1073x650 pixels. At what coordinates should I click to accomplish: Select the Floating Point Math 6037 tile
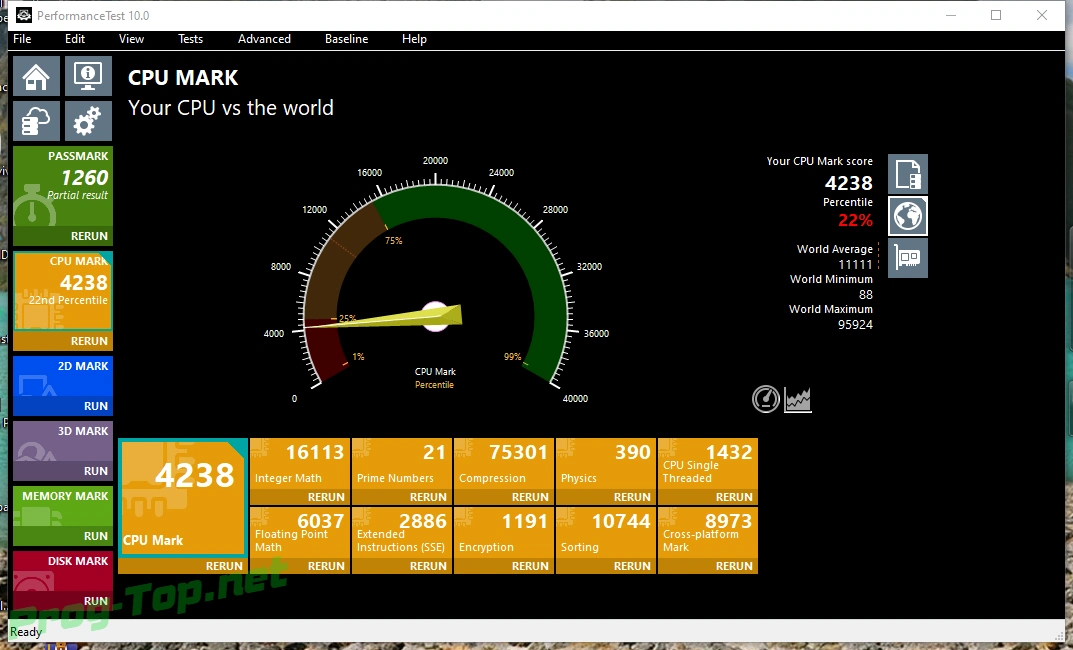coord(300,533)
